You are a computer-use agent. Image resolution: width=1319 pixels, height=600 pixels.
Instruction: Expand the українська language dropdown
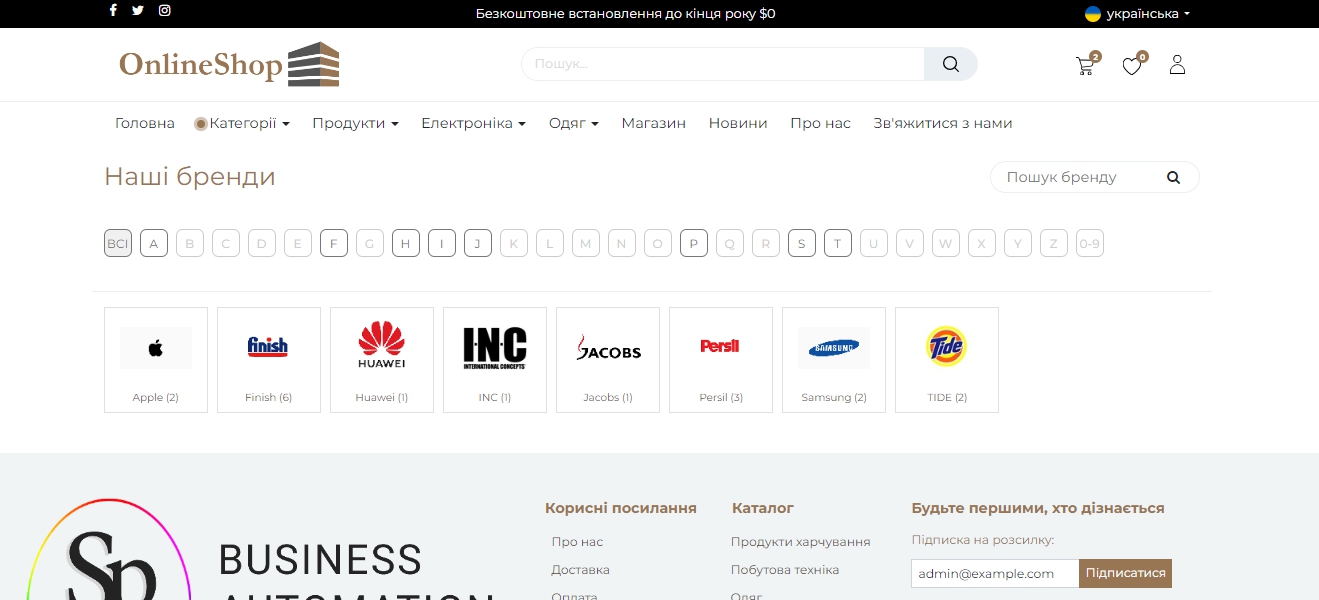1138,14
